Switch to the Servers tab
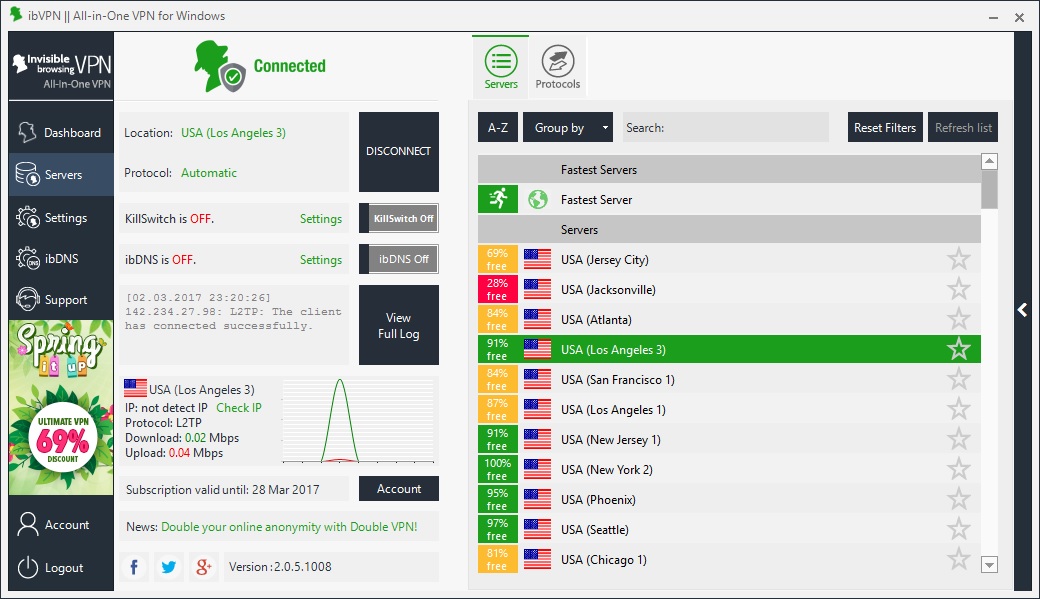 click(501, 66)
